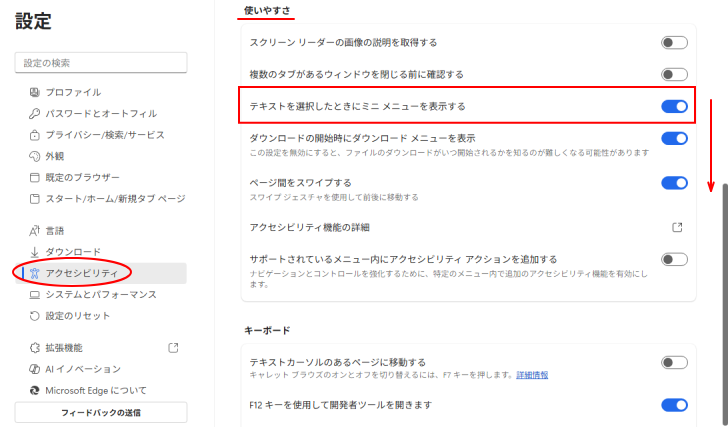Click the accessibility figure icon in the sidebar
This screenshot has width=728, height=427.
coord(34,273)
